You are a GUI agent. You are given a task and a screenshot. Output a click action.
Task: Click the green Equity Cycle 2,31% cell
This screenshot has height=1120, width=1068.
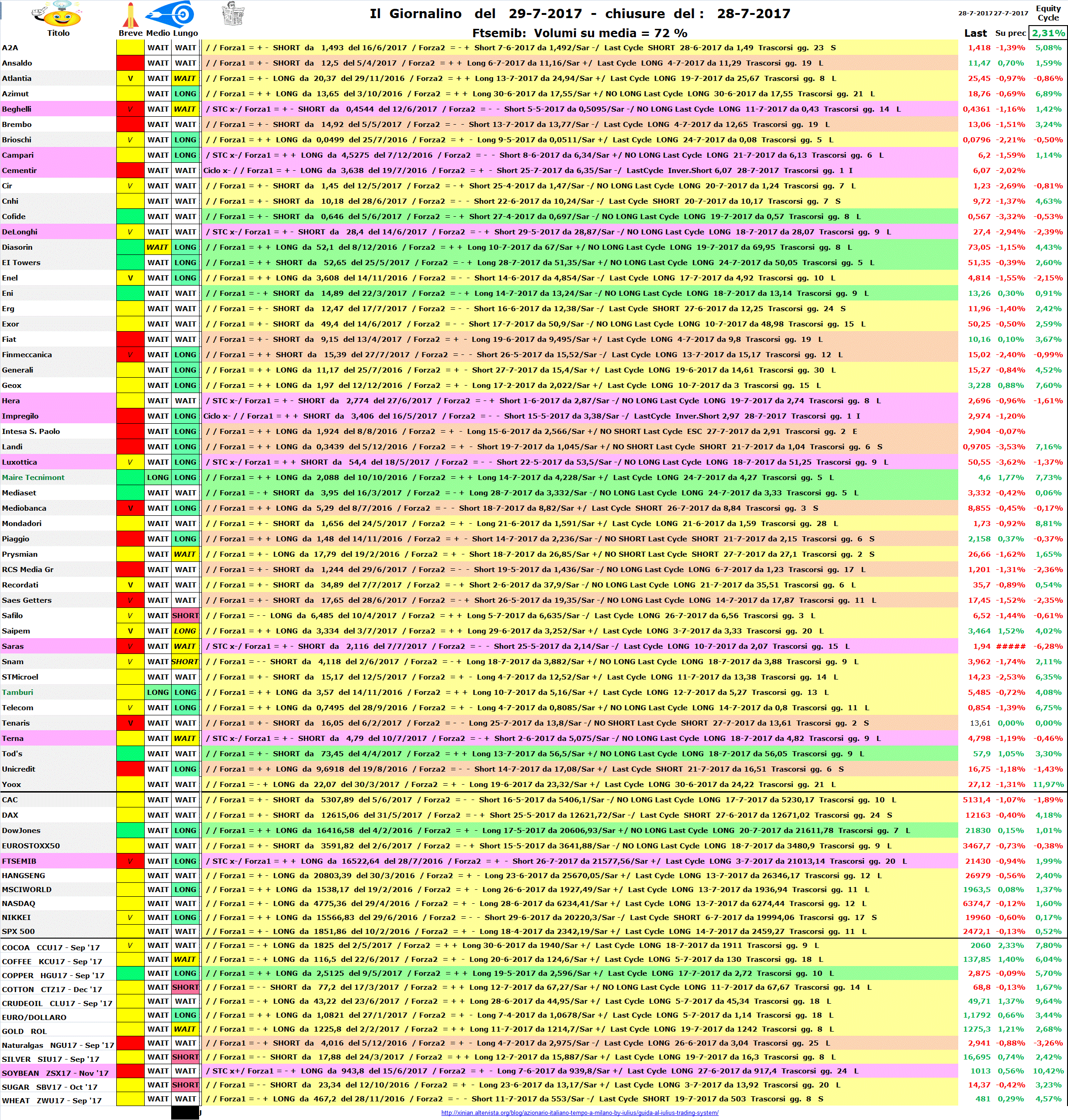click(x=1048, y=33)
